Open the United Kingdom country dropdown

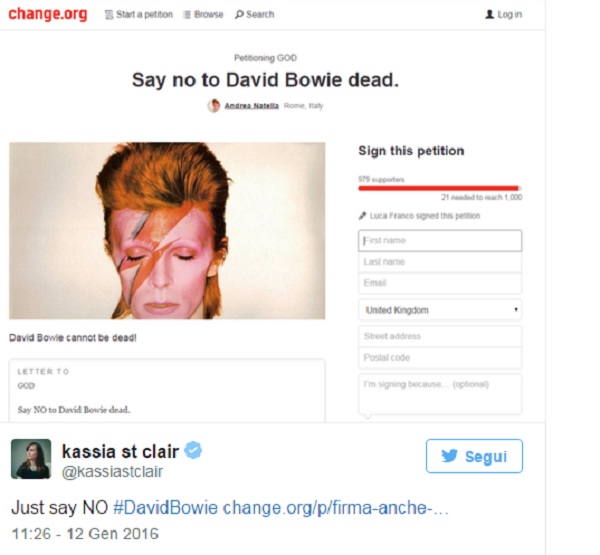click(440, 310)
